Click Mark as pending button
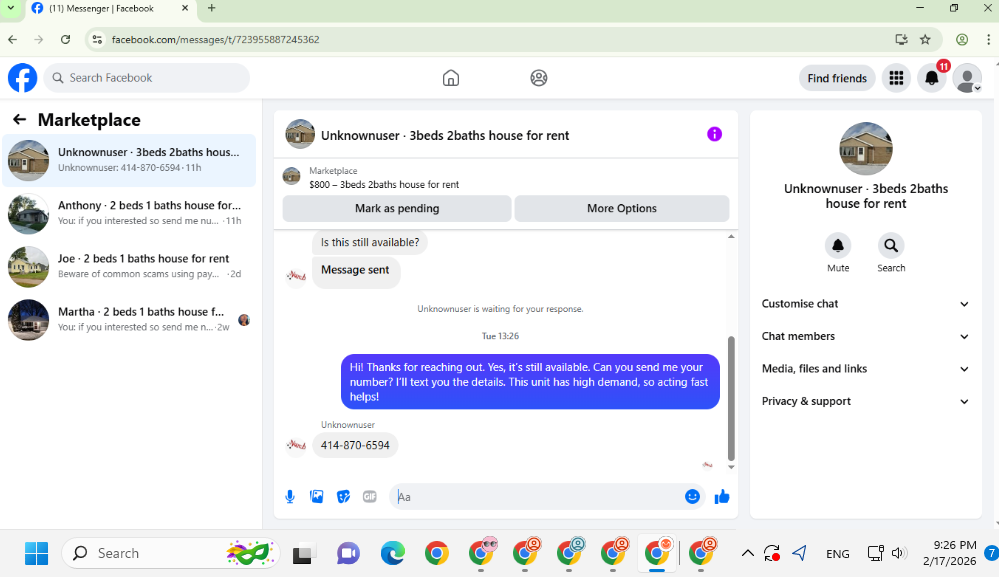 coord(397,208)
